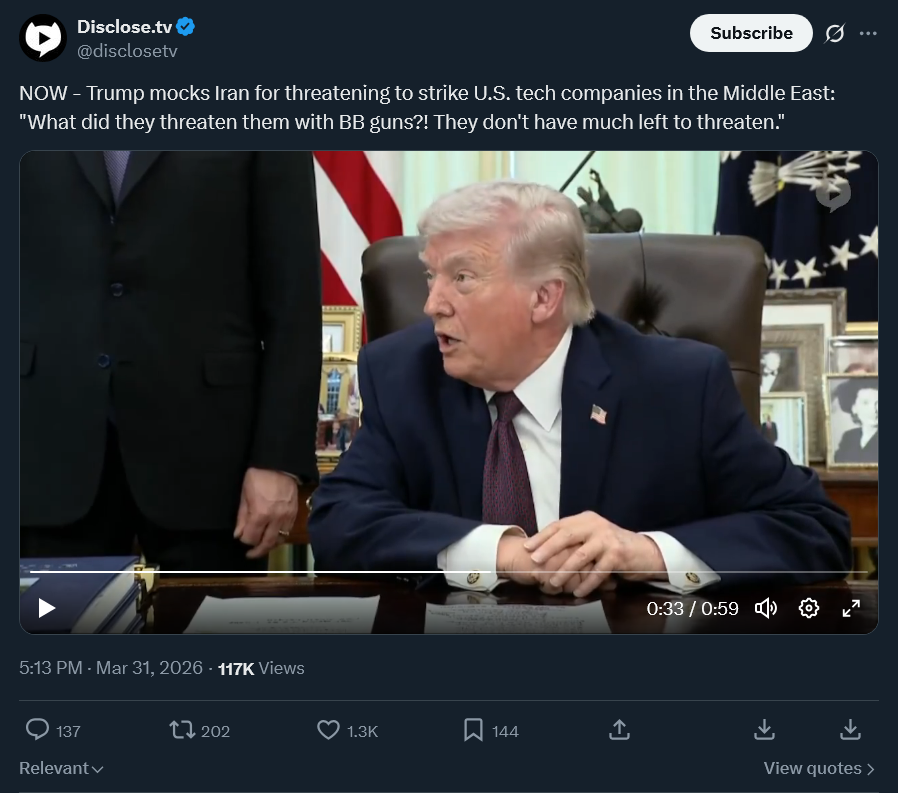Expand the Relevant sort dropdown
This screenshot has width=898, height=793.
(x=61, y=768)
